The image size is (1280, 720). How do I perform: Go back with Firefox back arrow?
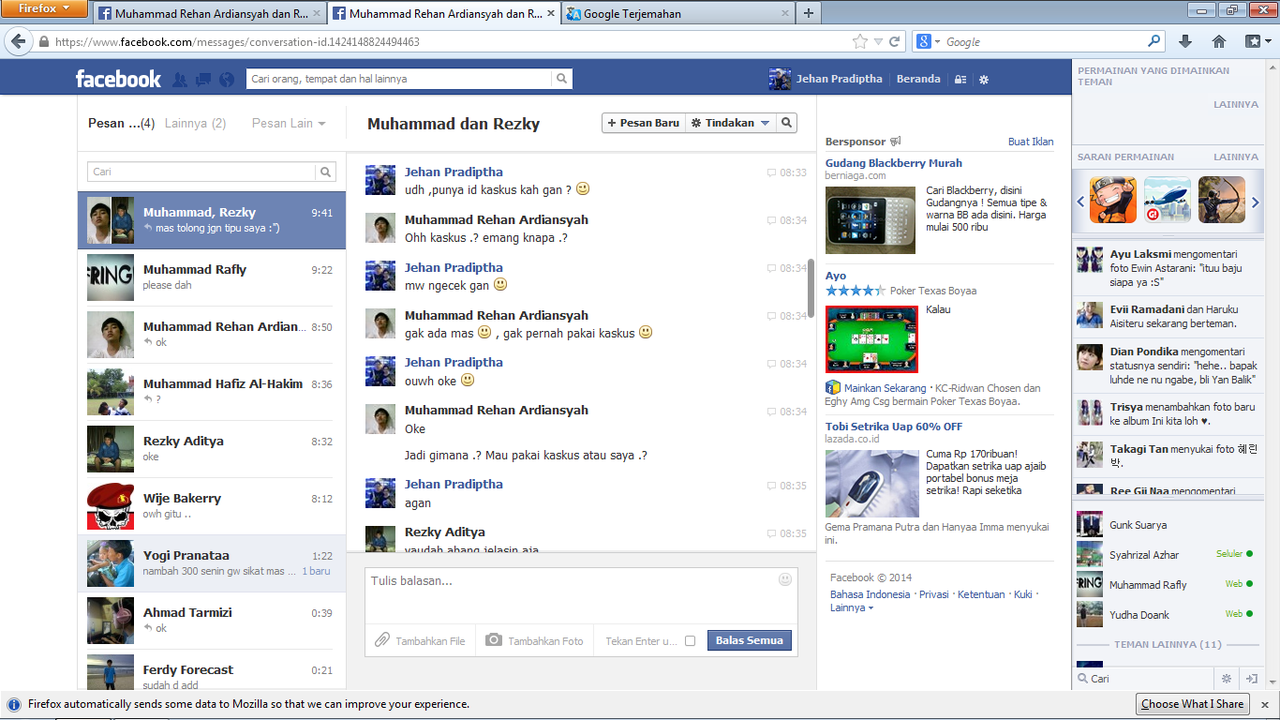tap(18, 42)
